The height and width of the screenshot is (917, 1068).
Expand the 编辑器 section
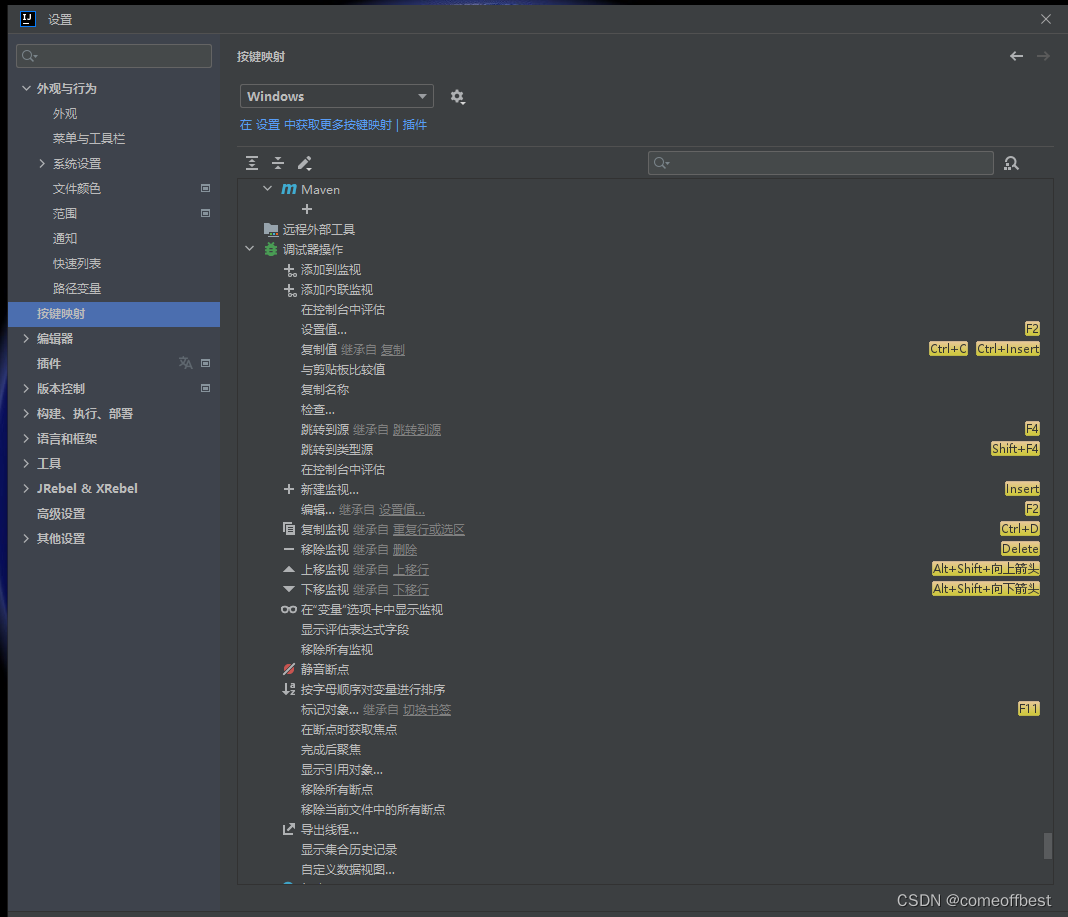click(x=26, y=339)
